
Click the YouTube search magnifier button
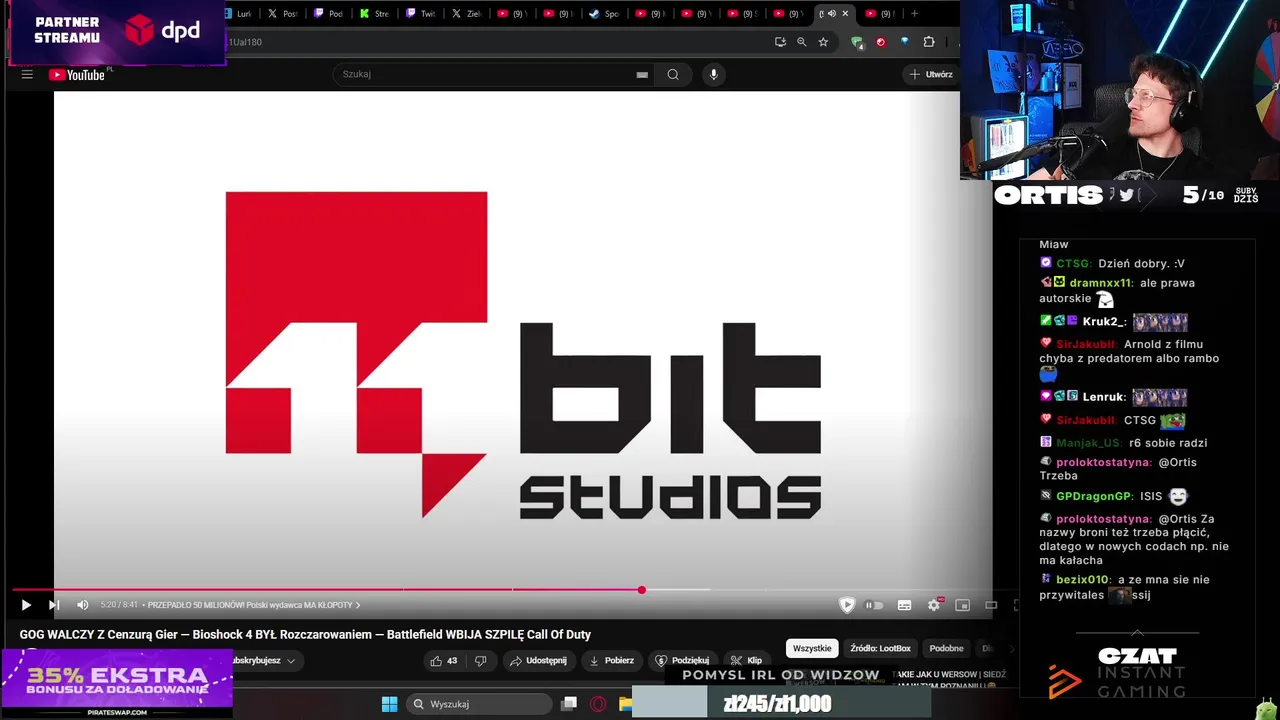pyautogui.click(x=673, y=74)
